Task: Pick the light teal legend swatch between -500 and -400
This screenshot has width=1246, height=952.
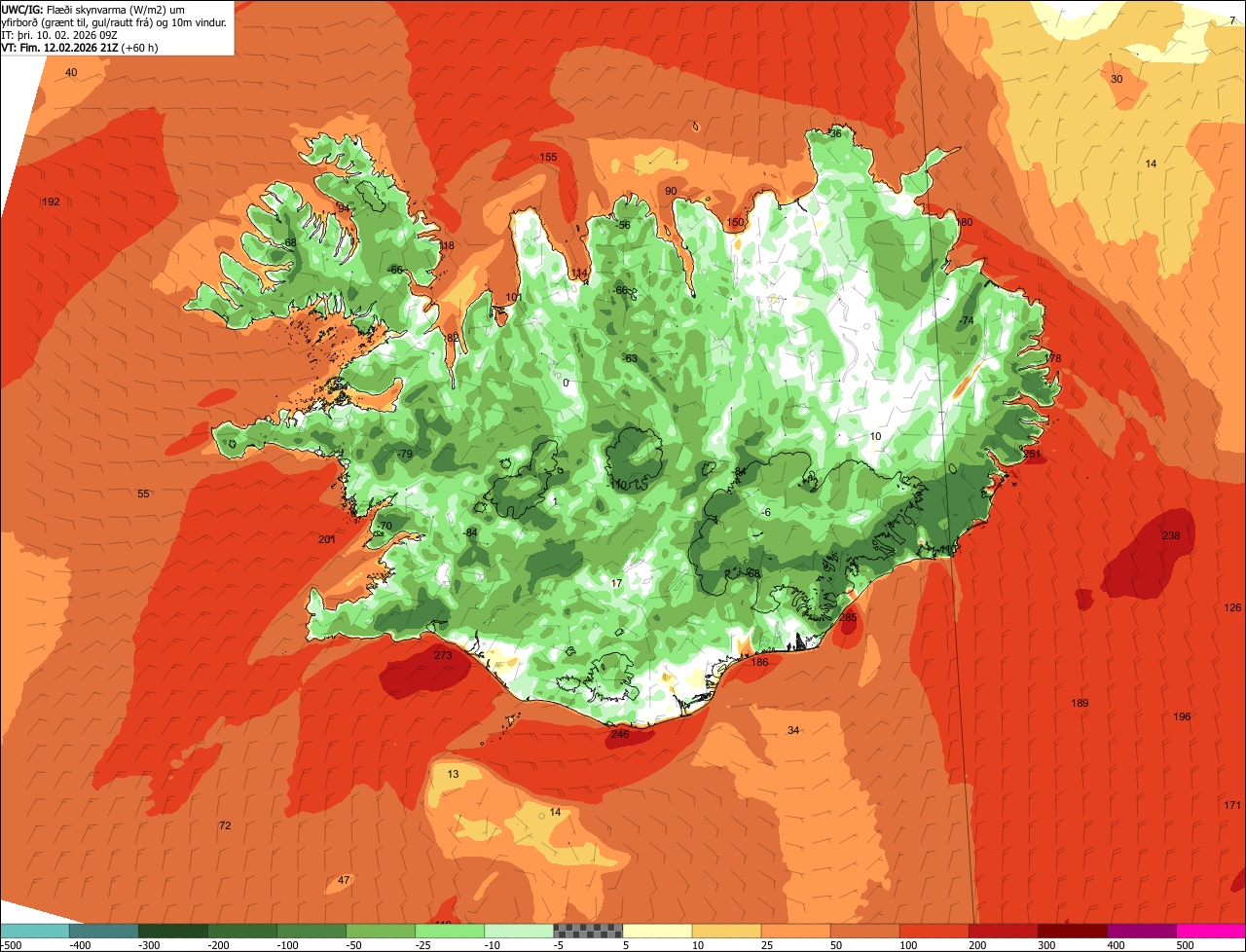Action: click(x=34, y=930)
